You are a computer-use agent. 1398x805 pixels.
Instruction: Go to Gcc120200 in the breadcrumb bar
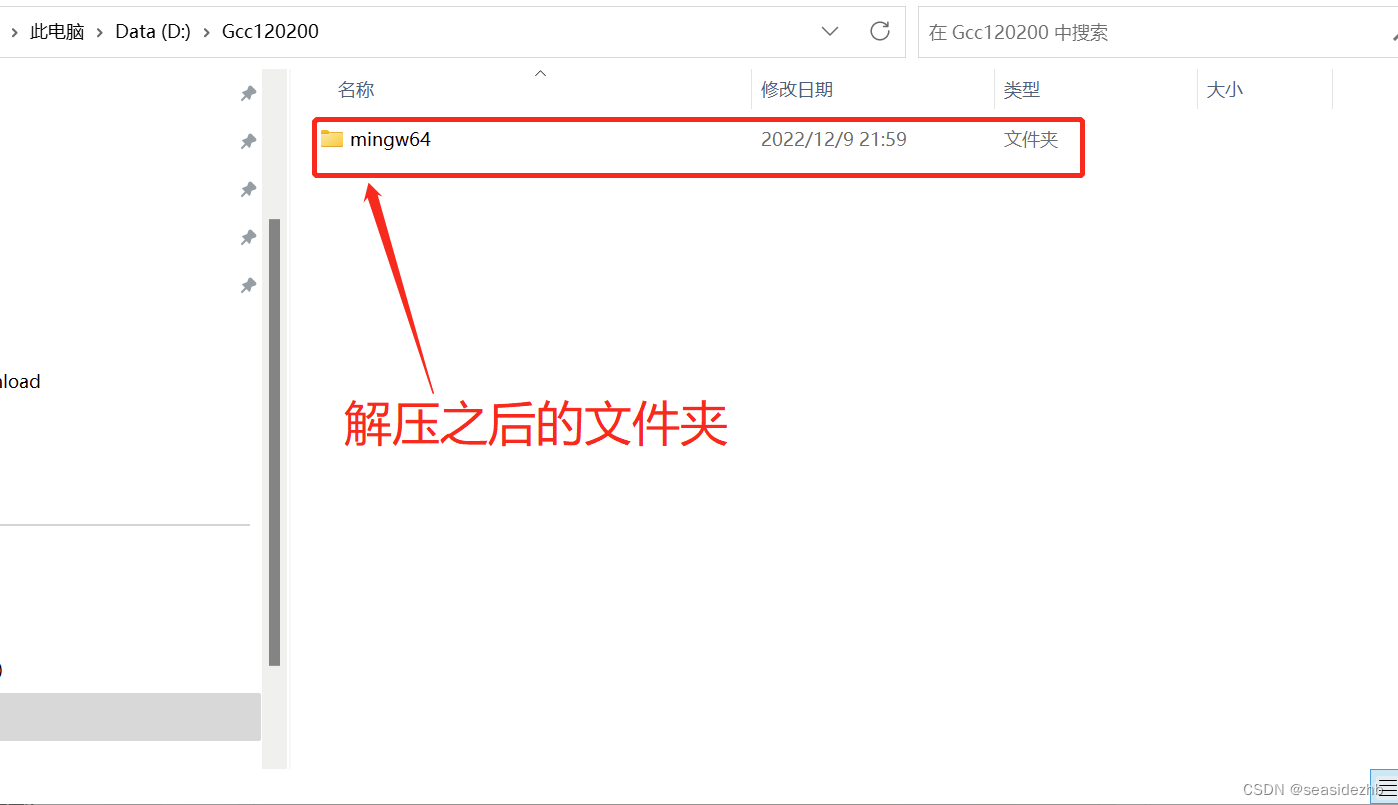click(x=270, y=31)
